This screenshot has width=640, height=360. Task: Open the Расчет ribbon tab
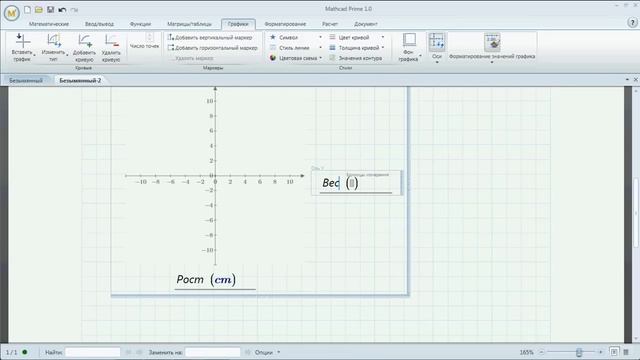click(330, 24)
